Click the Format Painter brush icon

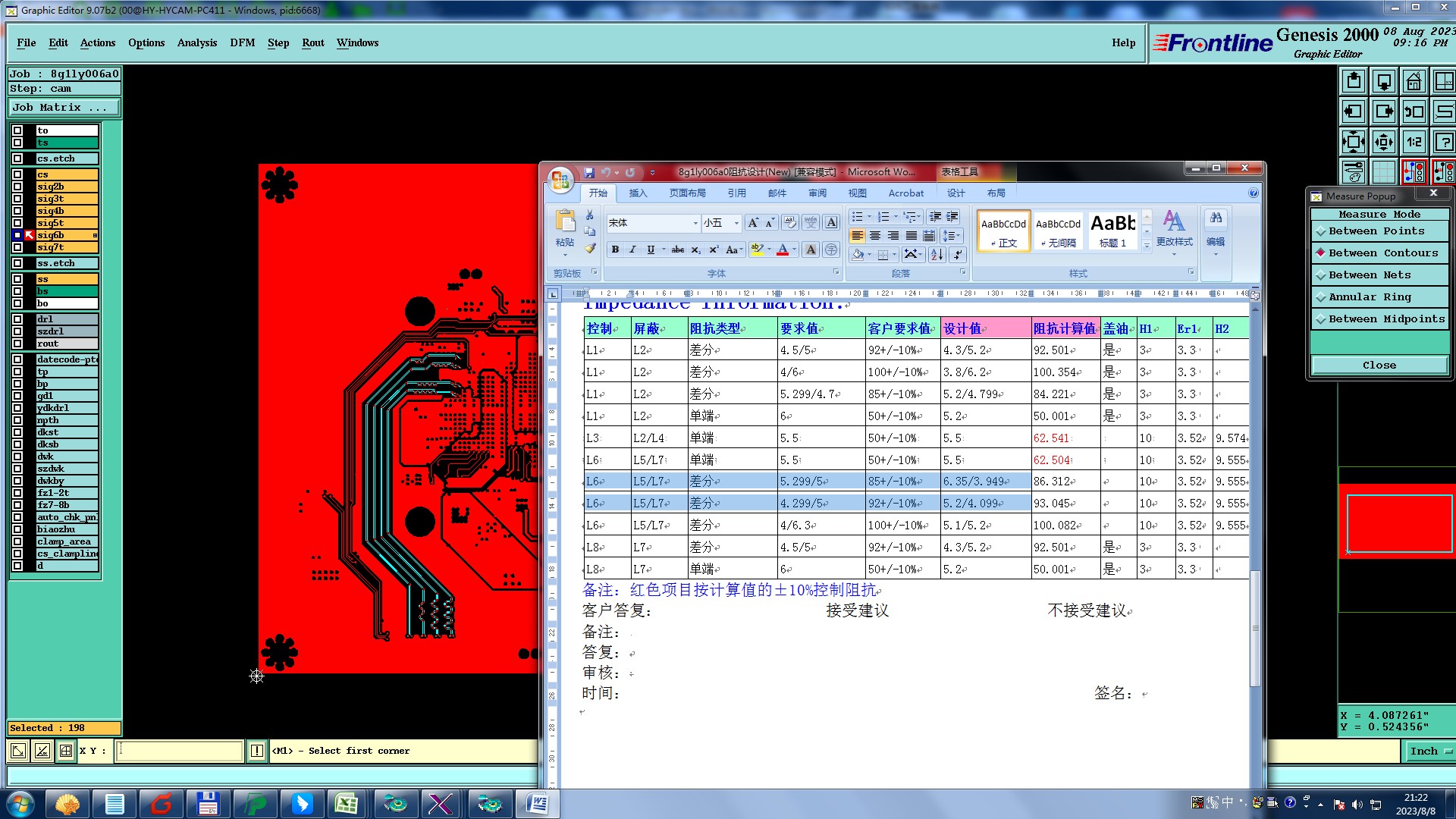590,248
